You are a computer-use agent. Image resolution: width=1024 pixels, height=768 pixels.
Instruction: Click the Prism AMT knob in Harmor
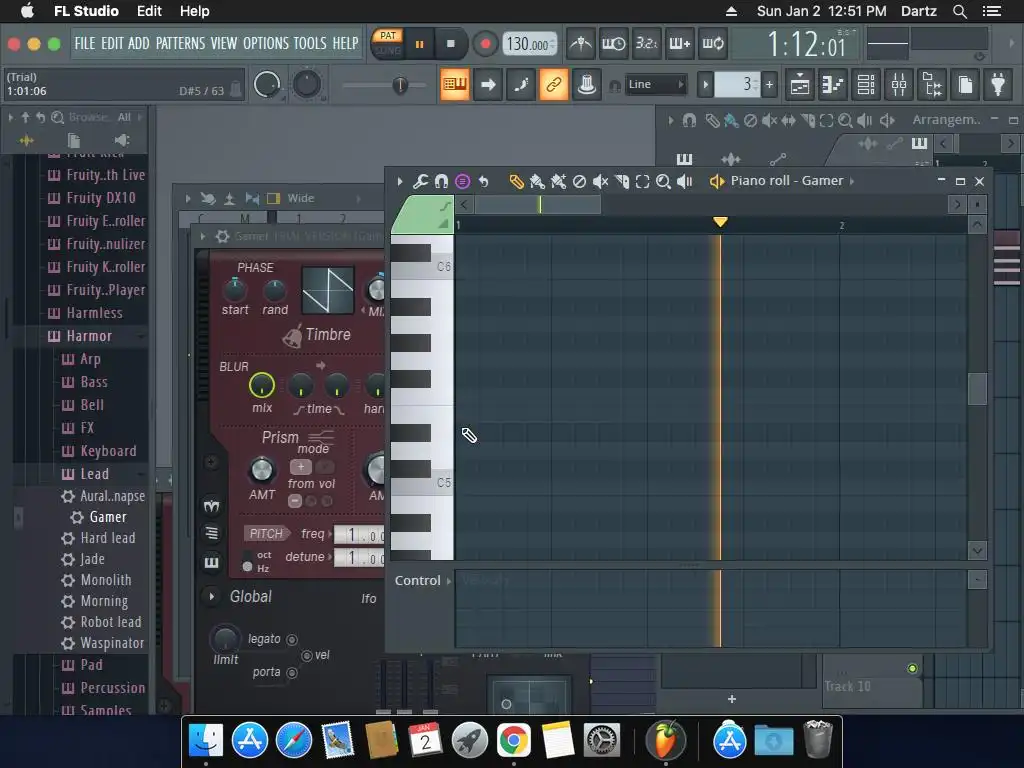(x=262, y=470)
